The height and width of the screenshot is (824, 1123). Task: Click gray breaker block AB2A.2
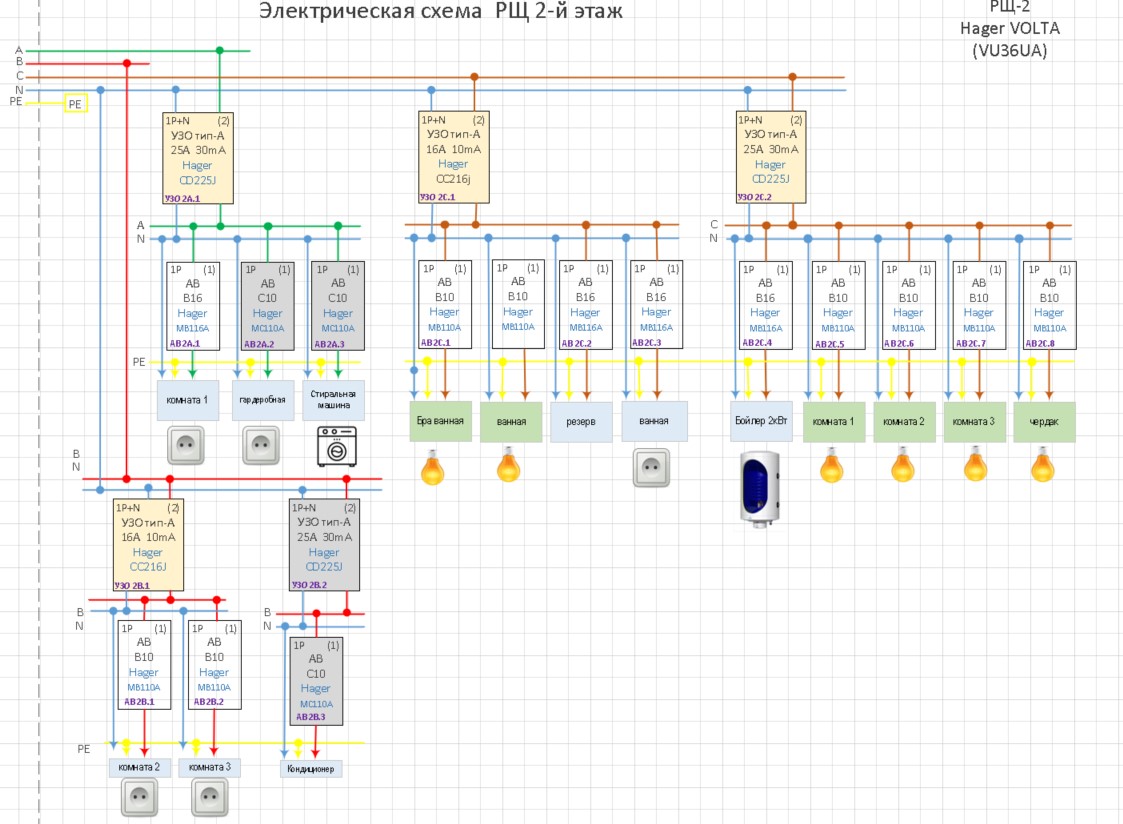coord(268,306)
